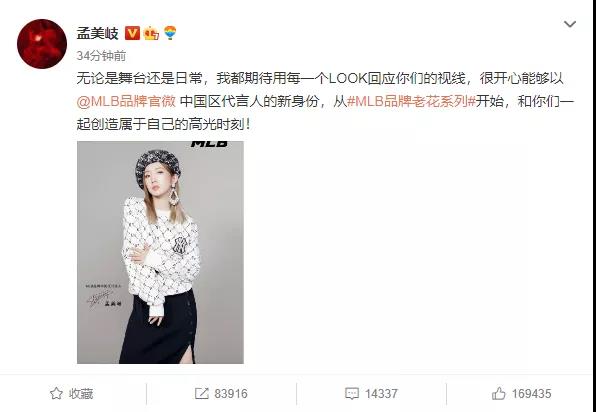Screen dimensions: 596x412
Task: Click the orange V verified badge
Action: pos(132,33)
